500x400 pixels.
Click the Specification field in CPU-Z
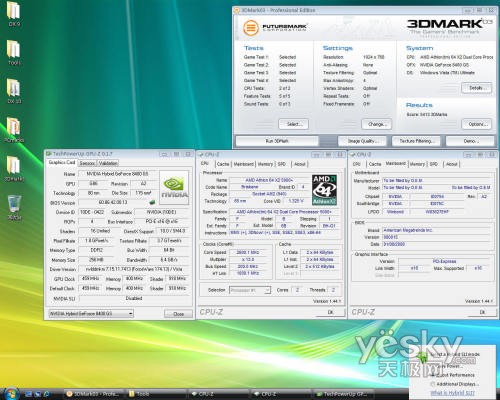pos(284,212)
